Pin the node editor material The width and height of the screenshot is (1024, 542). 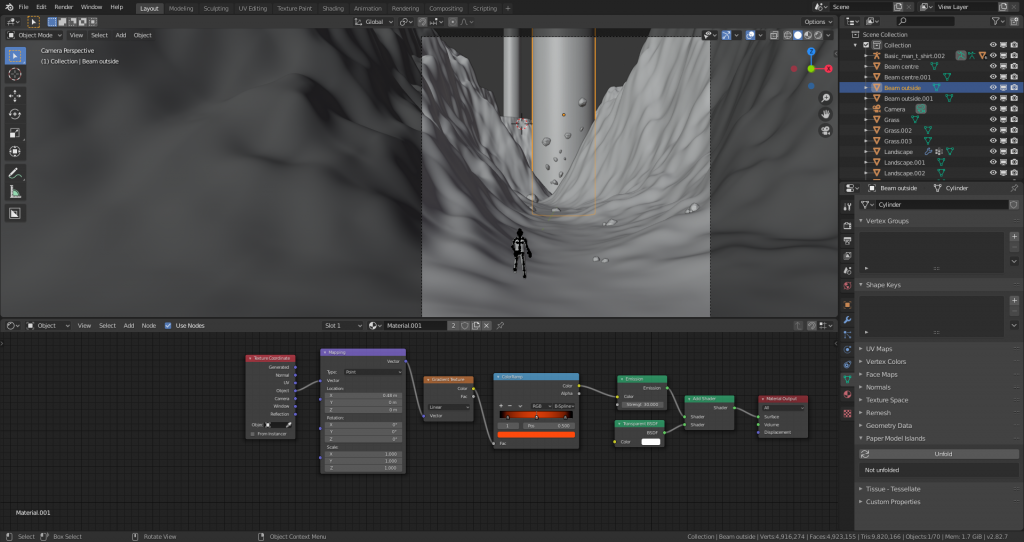pyautogui.click(x=500, y=325)
